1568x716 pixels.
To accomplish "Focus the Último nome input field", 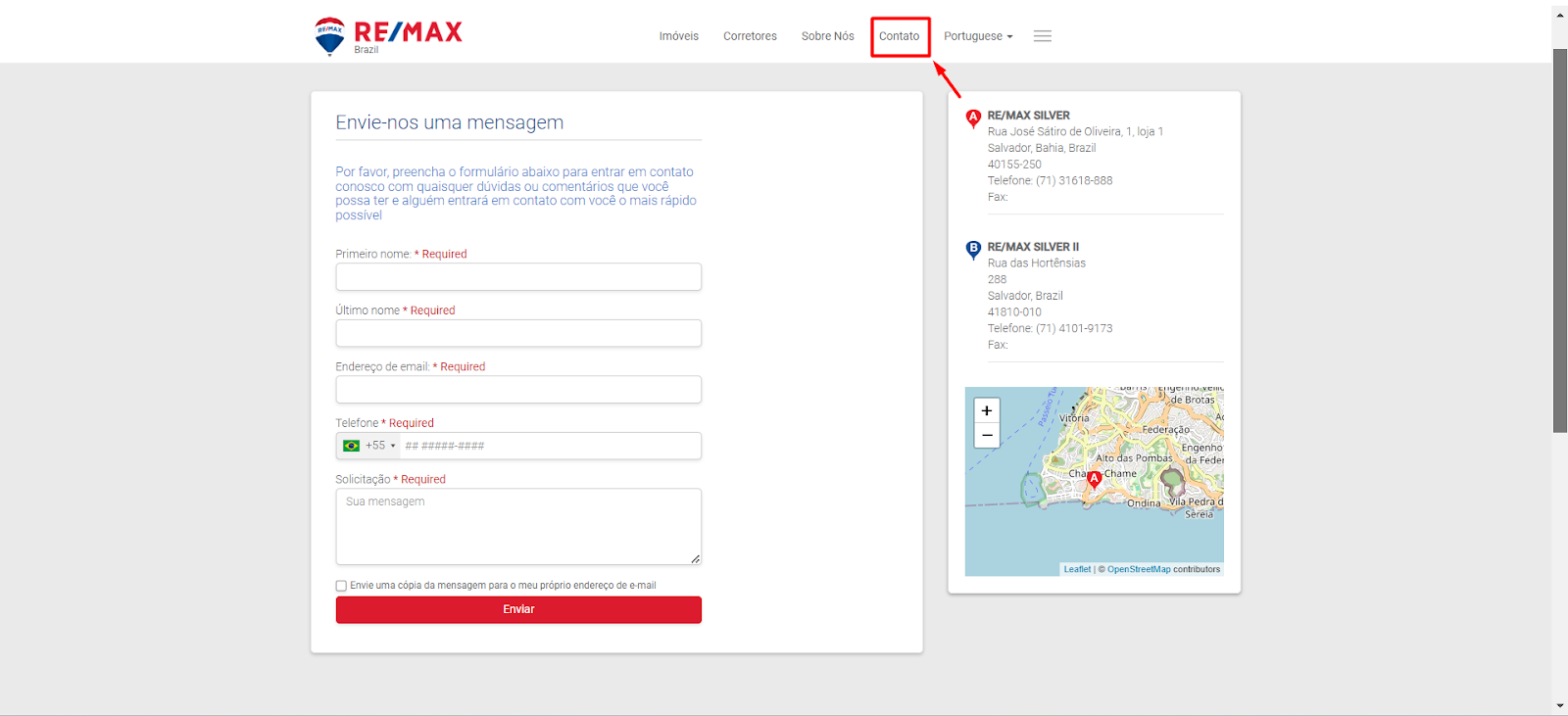I will coord(518,333).
